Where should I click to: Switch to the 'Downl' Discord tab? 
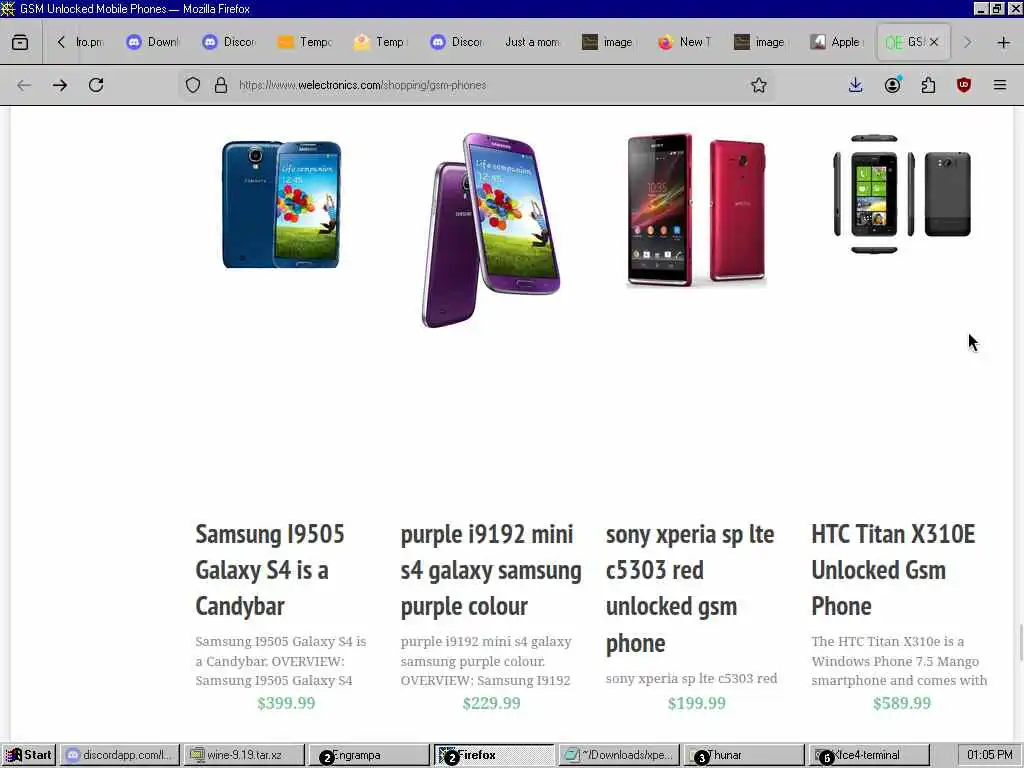153,42
